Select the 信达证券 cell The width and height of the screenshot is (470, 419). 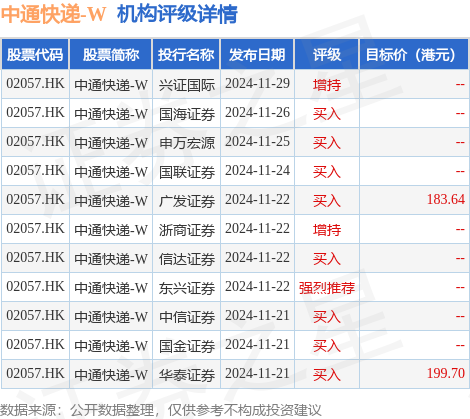(187, 259)
